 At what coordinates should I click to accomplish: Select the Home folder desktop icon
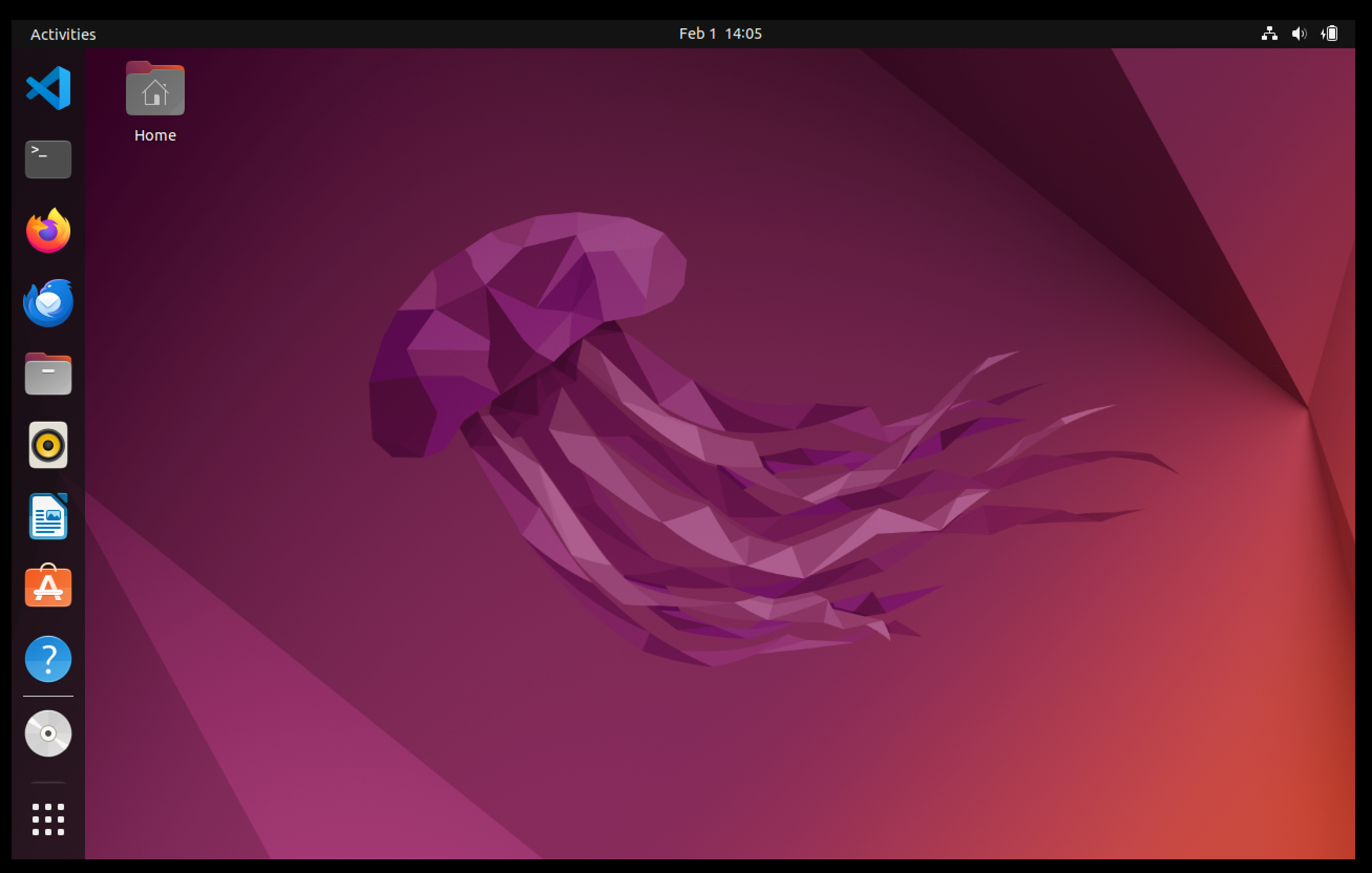[155, 89]
